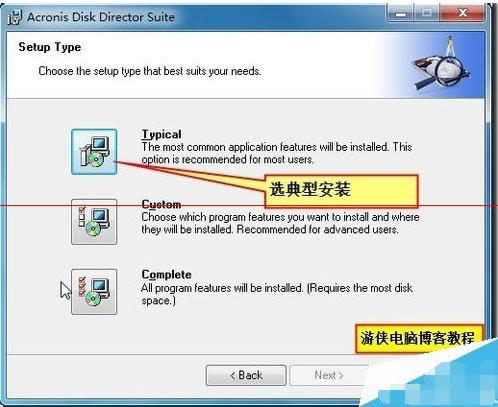Click the yellow 游侠电脑博客教程 watermark label

(419, 338)
